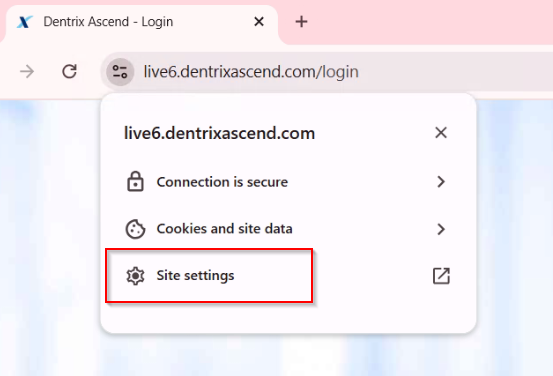Select the Dentrix Ascend - Login tab
This screenshot has height=376, width=553.
(139, 24)
